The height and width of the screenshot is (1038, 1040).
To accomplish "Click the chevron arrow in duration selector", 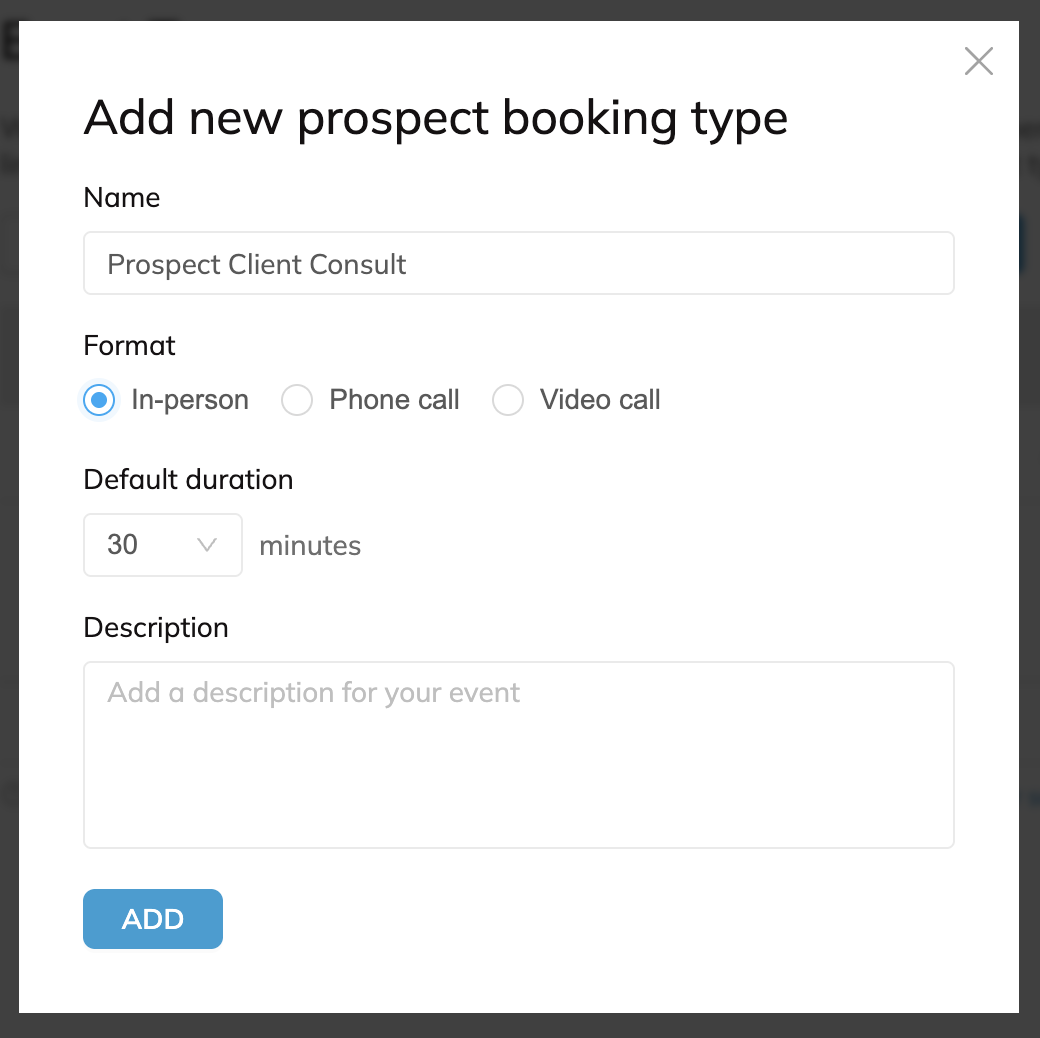I will pyautogui.click(x=207, y=545).
